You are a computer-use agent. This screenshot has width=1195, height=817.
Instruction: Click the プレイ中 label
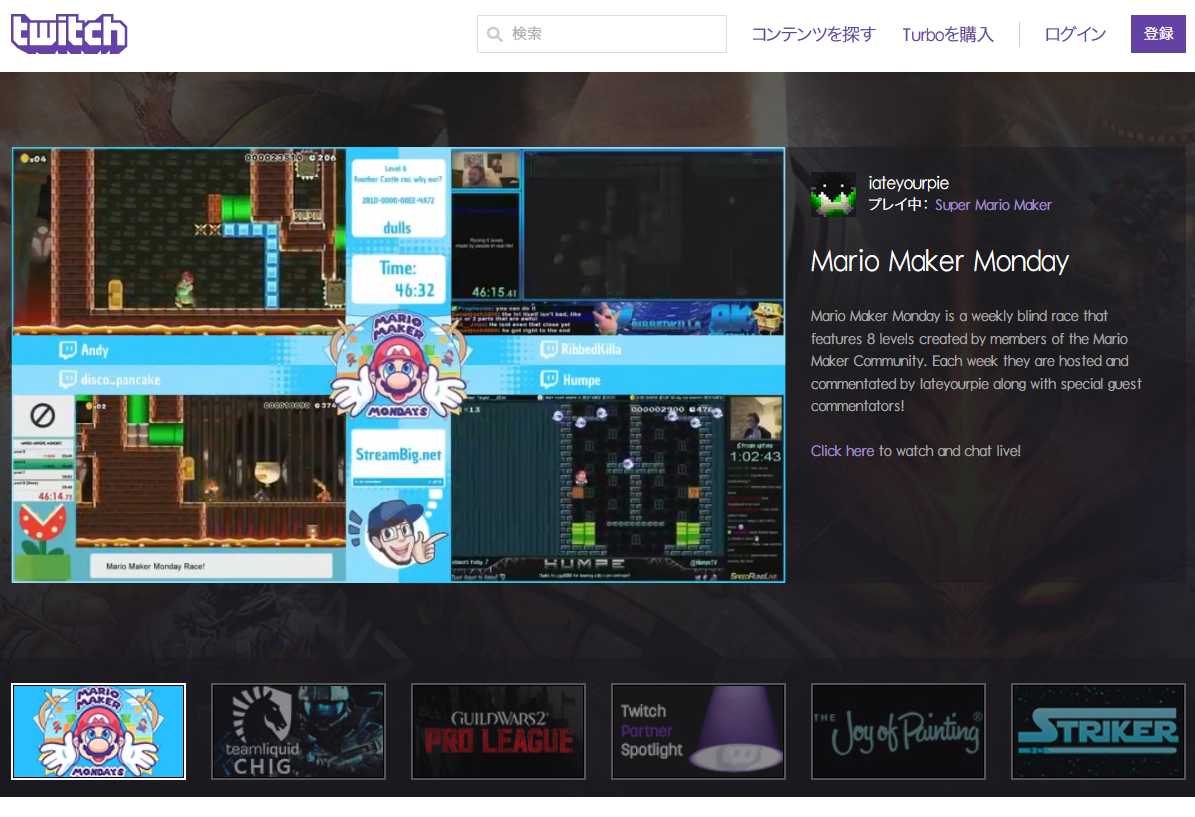click(899, 205)
